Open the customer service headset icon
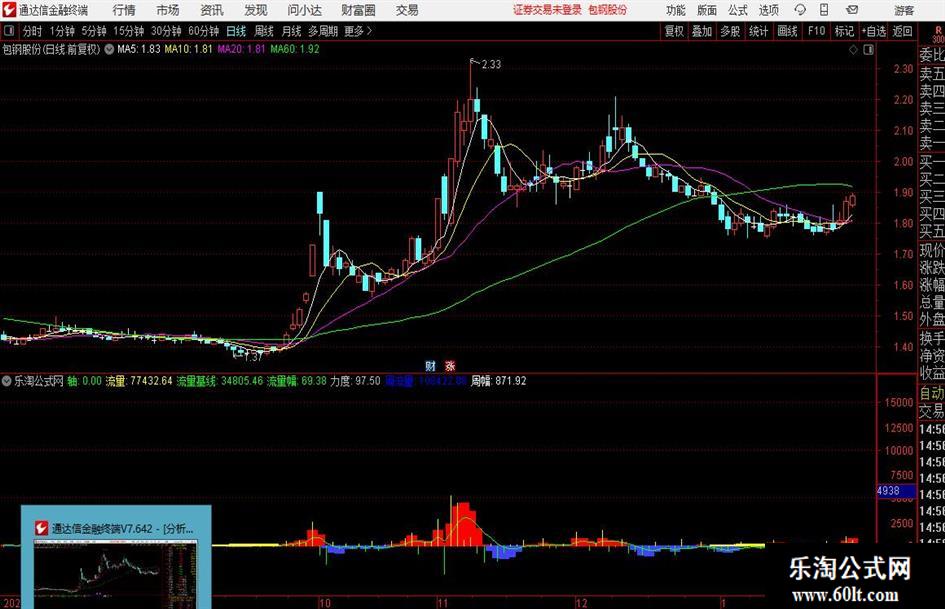Viewport: 945px width, 609px height. click(800, 10)
